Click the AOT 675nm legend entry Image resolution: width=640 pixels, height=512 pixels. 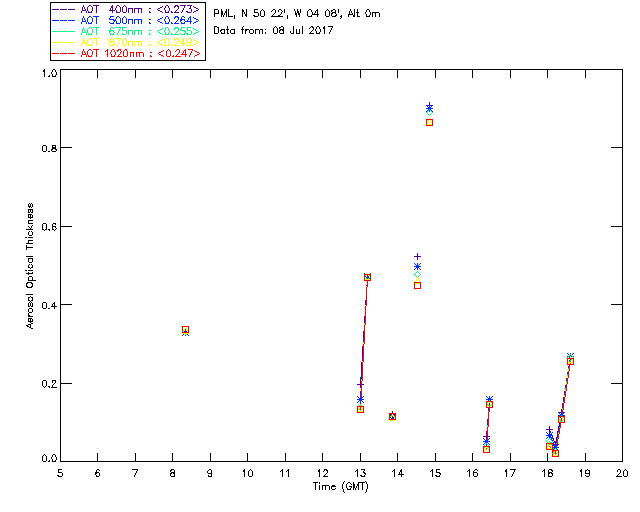pos(126,31)
